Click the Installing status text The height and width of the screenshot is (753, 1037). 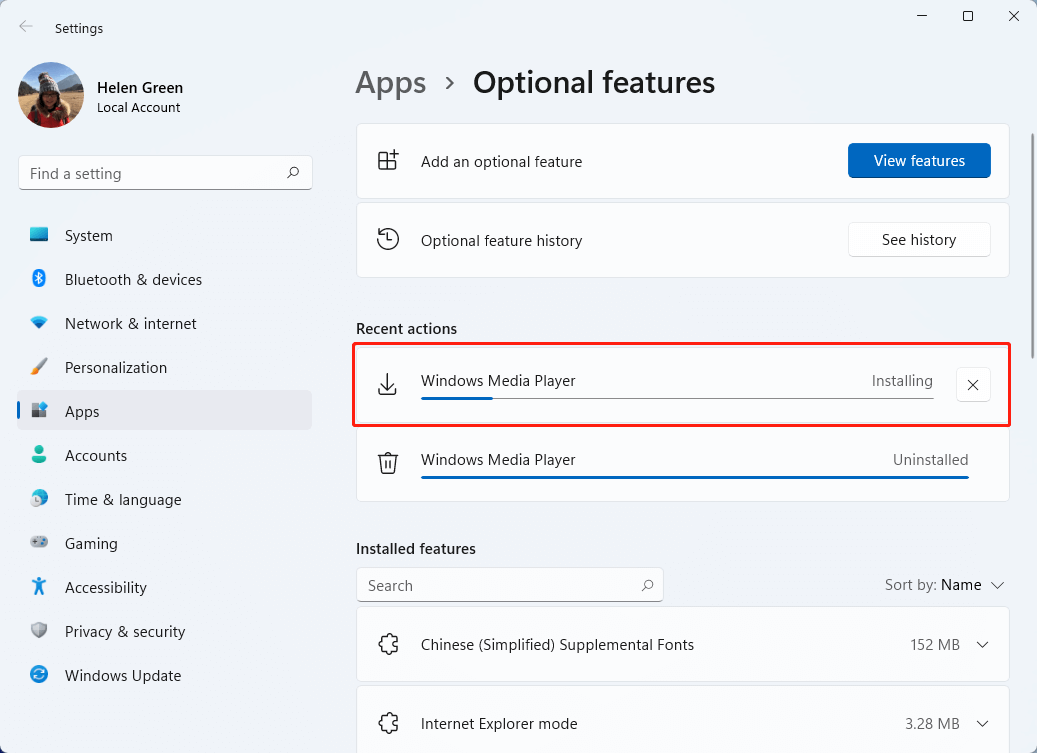coord(902,381)
